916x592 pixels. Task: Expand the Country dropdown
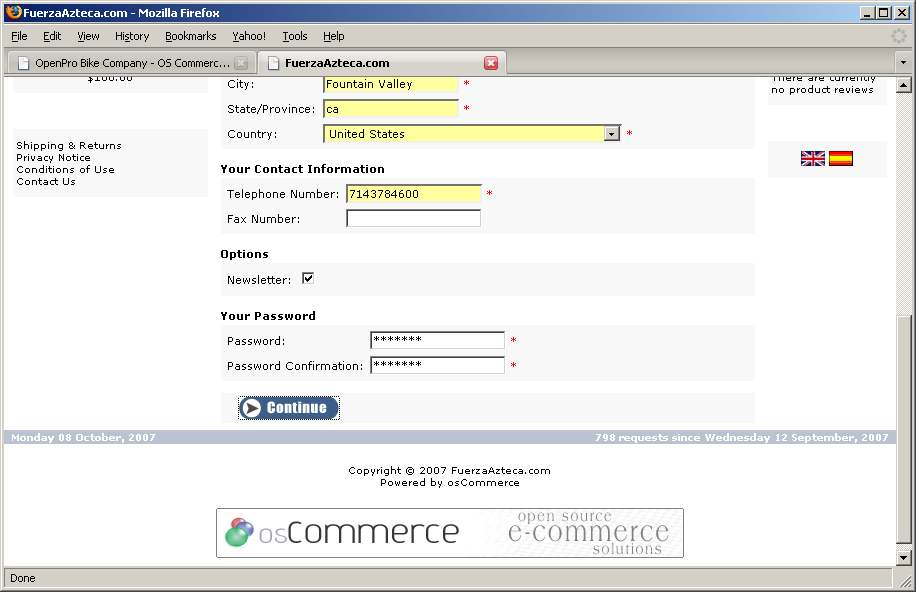click(x=611, y=134)
